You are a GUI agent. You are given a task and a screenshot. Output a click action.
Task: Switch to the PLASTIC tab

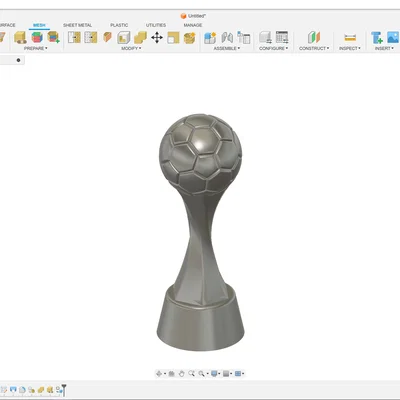point(119,25)
